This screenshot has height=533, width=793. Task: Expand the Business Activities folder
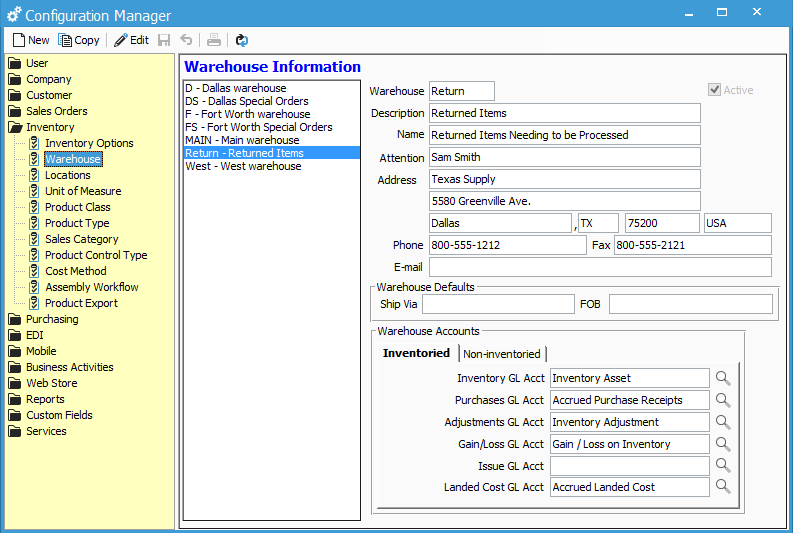point(15,367)
